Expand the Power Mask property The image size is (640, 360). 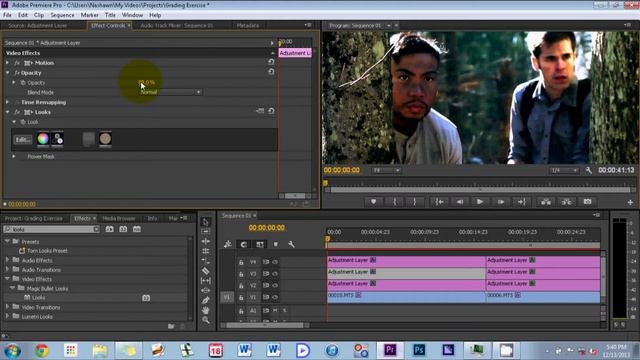tap(14, 156)
